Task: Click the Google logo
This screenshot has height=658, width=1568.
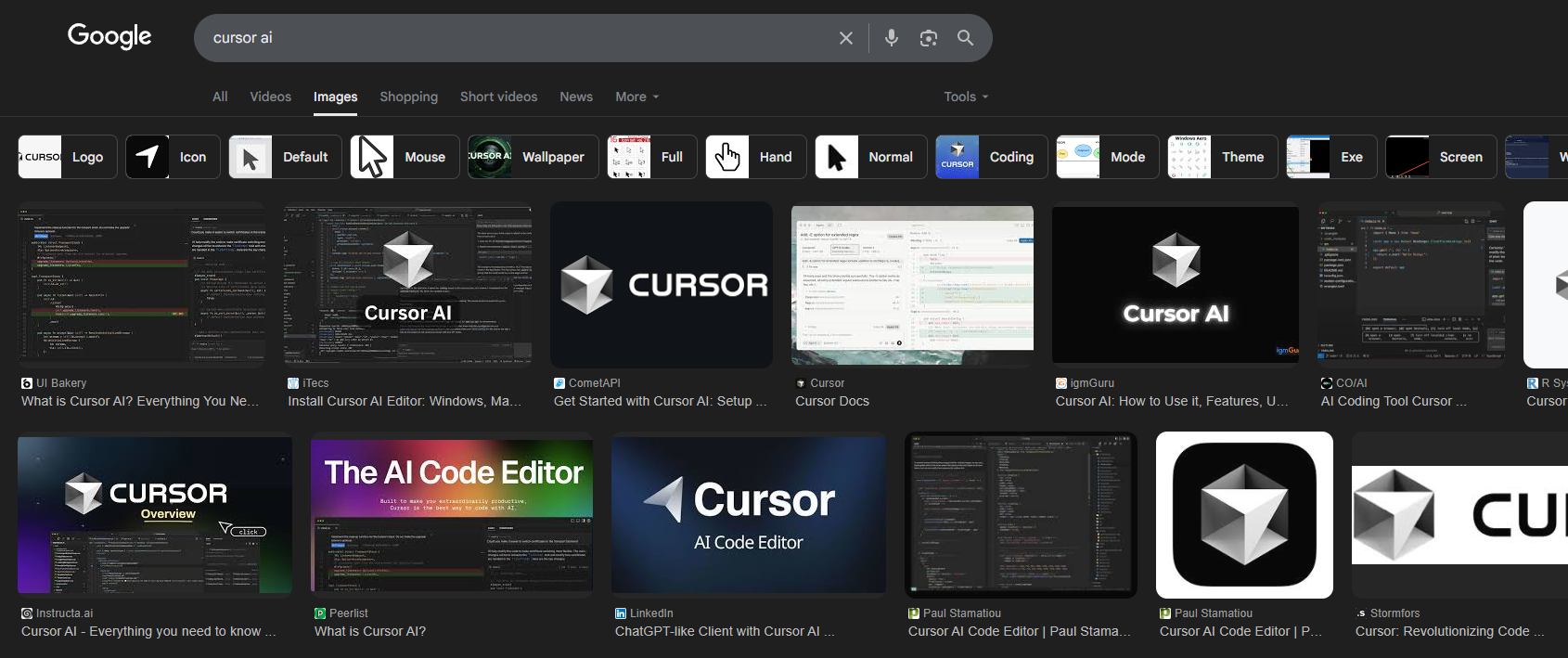Action: [x=109, y=36]
